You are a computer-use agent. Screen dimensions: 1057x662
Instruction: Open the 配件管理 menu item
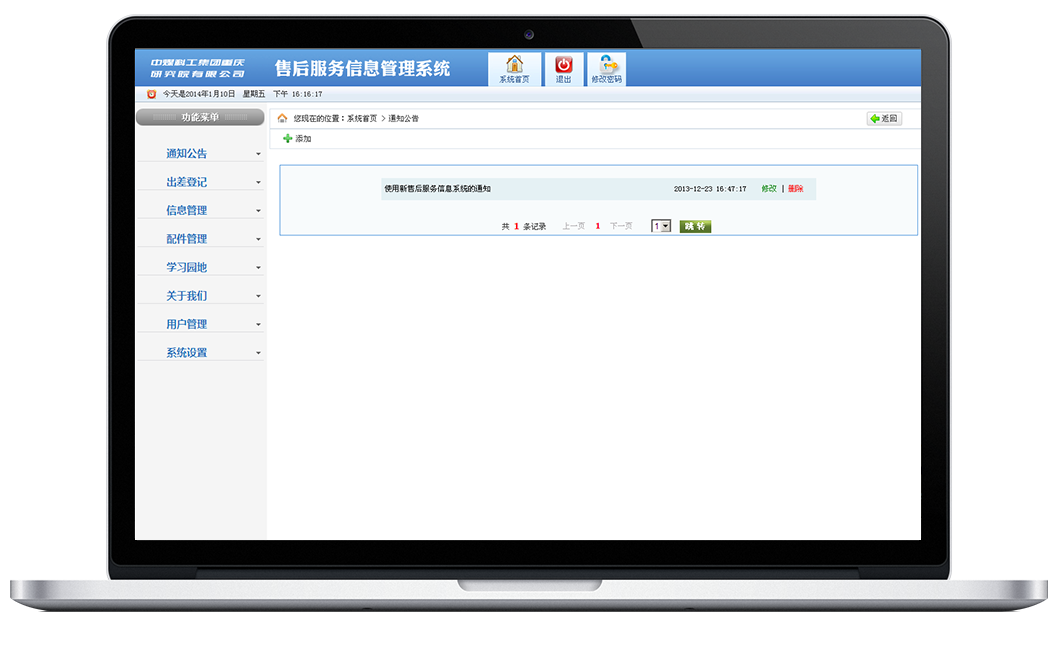click(x=187, y=239)
